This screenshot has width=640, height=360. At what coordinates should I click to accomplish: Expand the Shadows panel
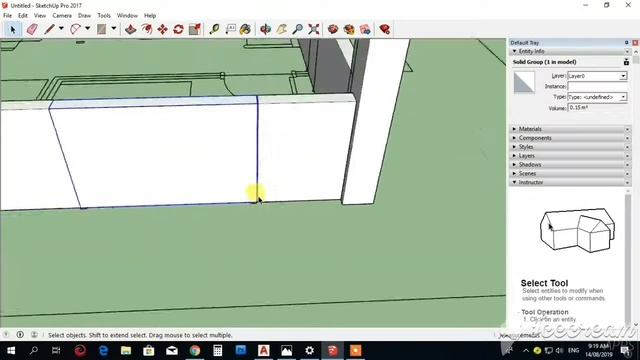point(514,164)
